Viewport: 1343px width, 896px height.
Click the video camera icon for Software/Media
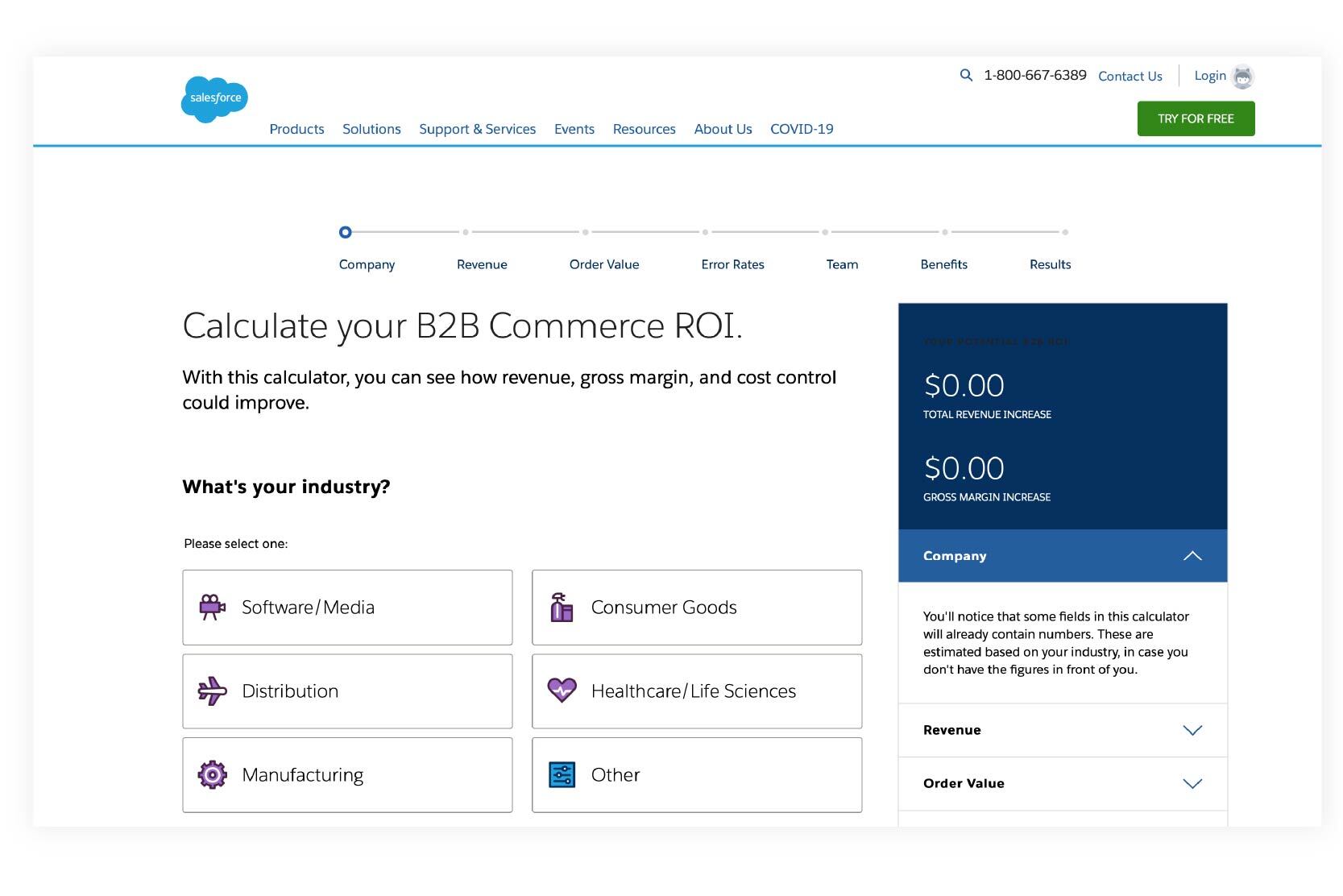point(212,607)
